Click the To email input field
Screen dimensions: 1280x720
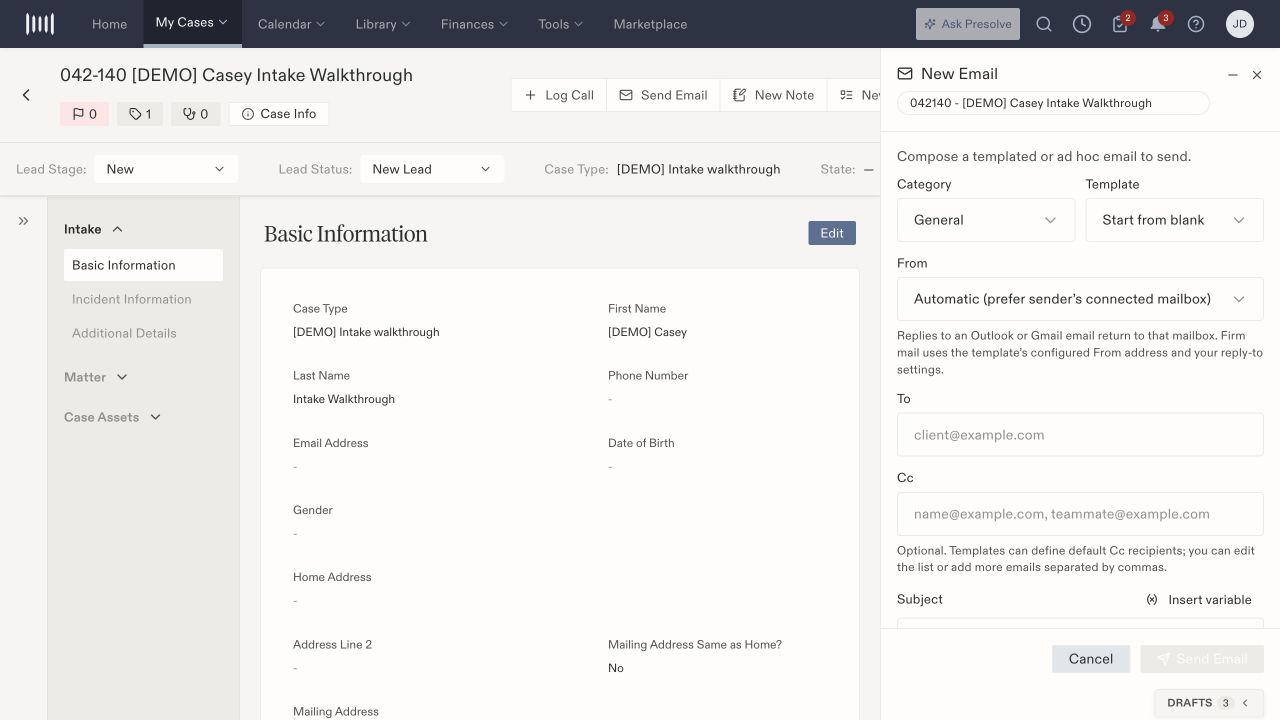point(1080,435)
